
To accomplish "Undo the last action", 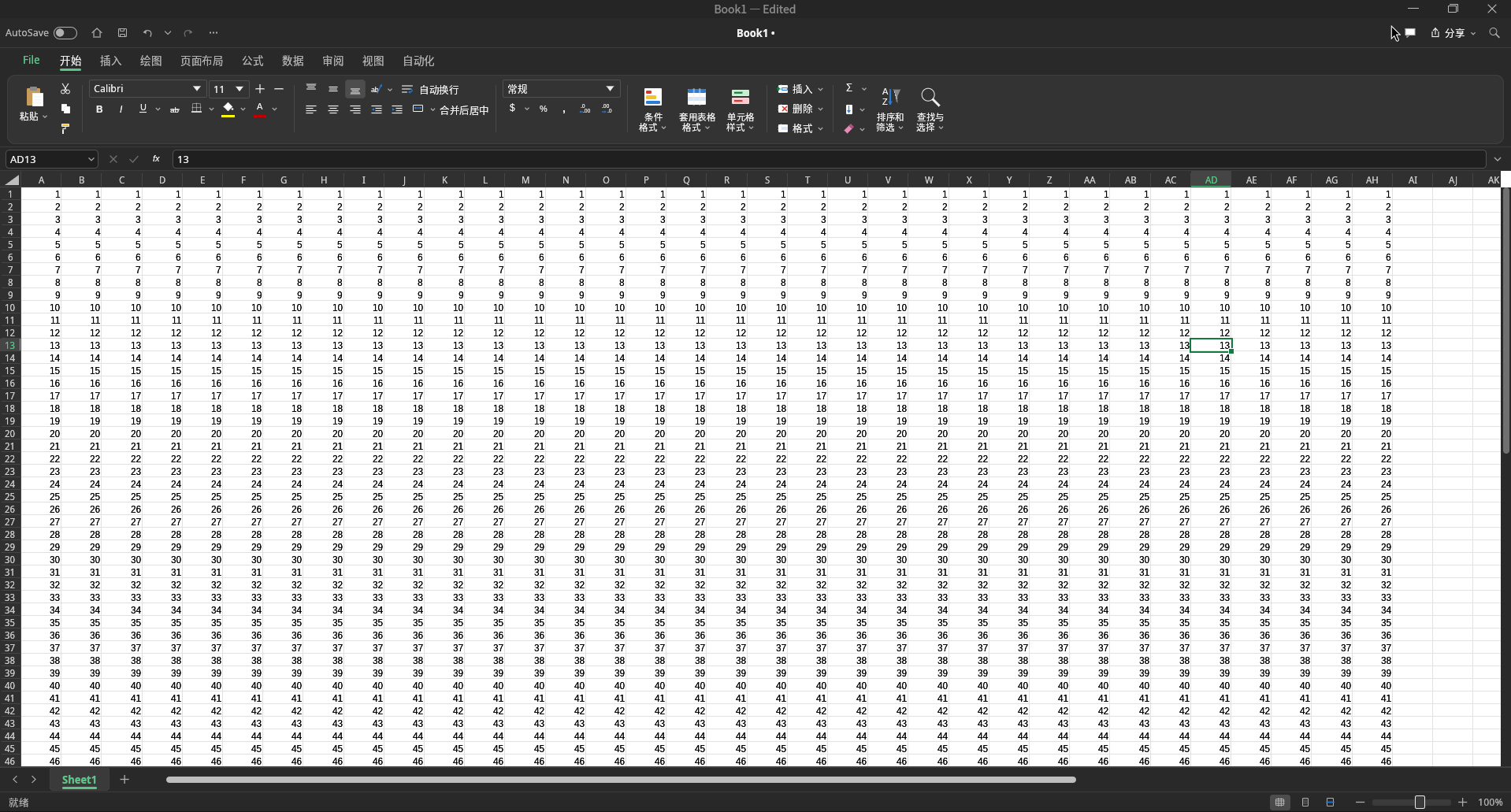I will 147,33.
